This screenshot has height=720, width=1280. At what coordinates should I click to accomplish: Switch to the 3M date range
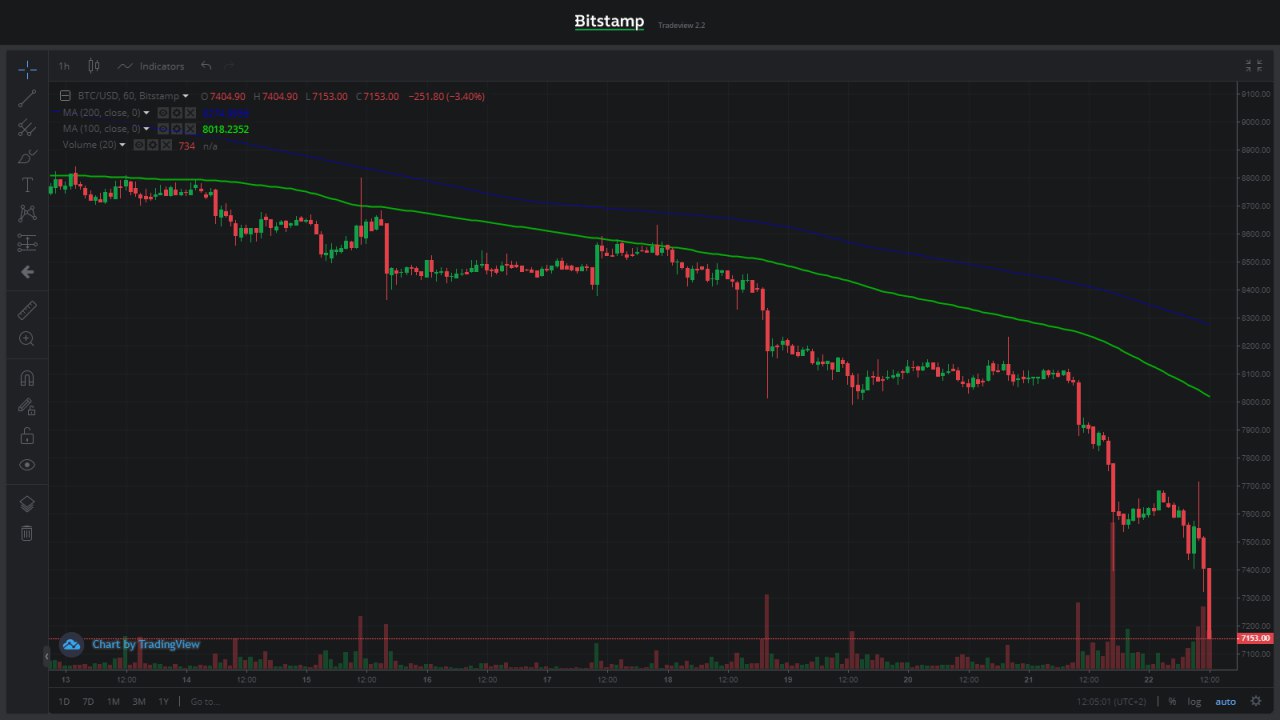coord(138,702)
